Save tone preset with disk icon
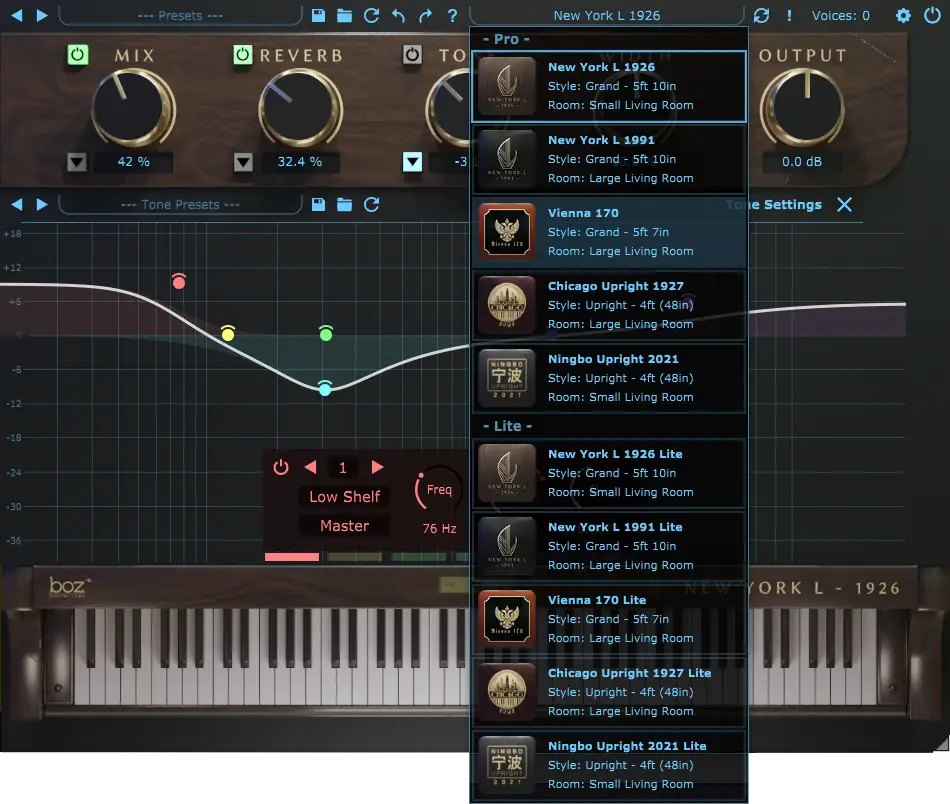 tap(318, 204)
